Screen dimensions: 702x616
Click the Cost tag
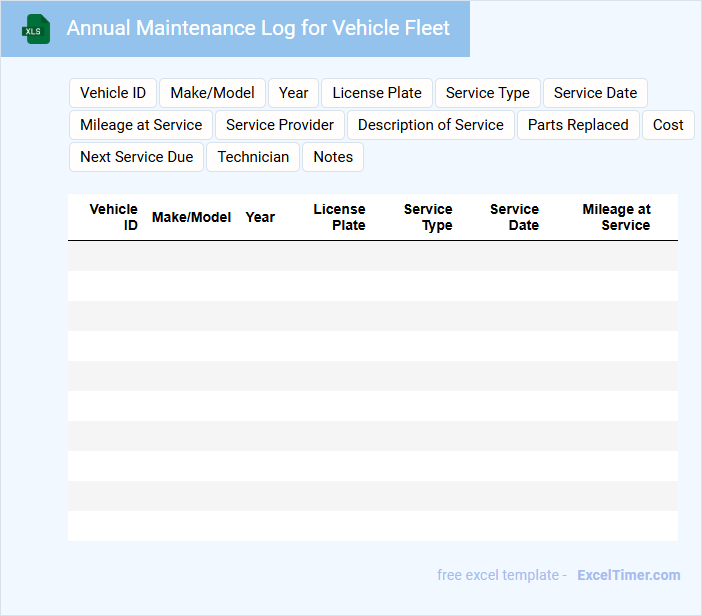[x=668, y=125]
